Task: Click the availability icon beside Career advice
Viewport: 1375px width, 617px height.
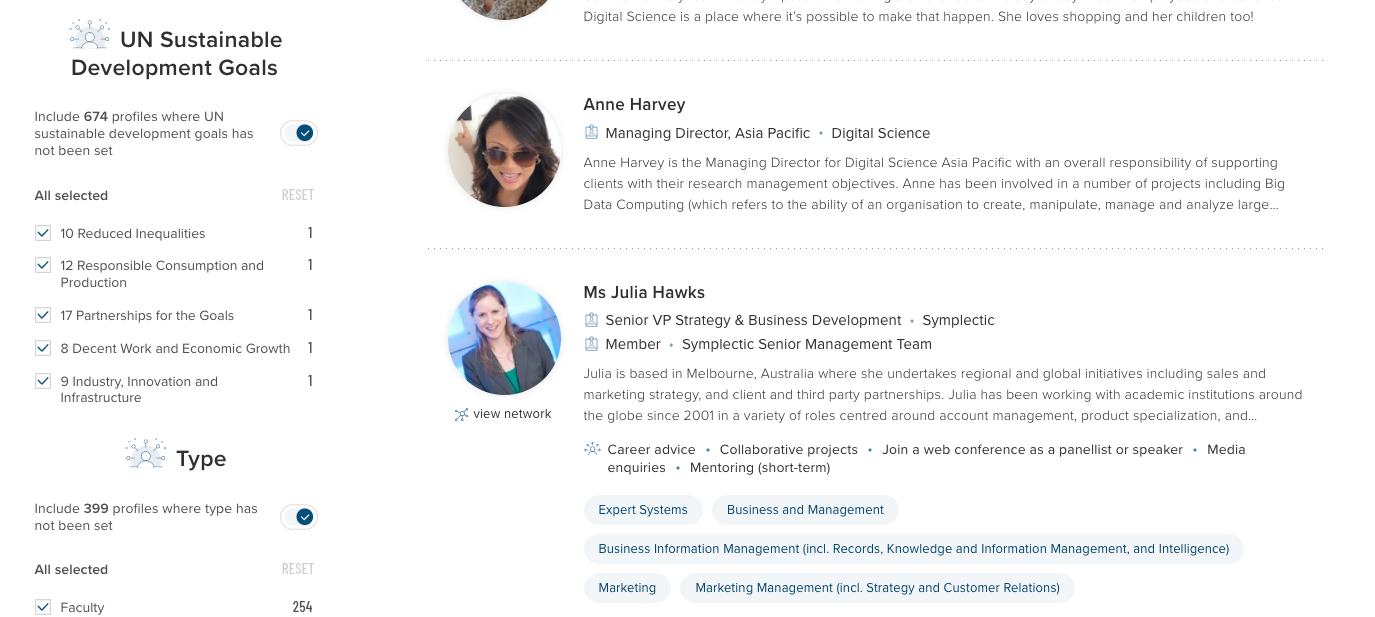Action: pos(592,449)
